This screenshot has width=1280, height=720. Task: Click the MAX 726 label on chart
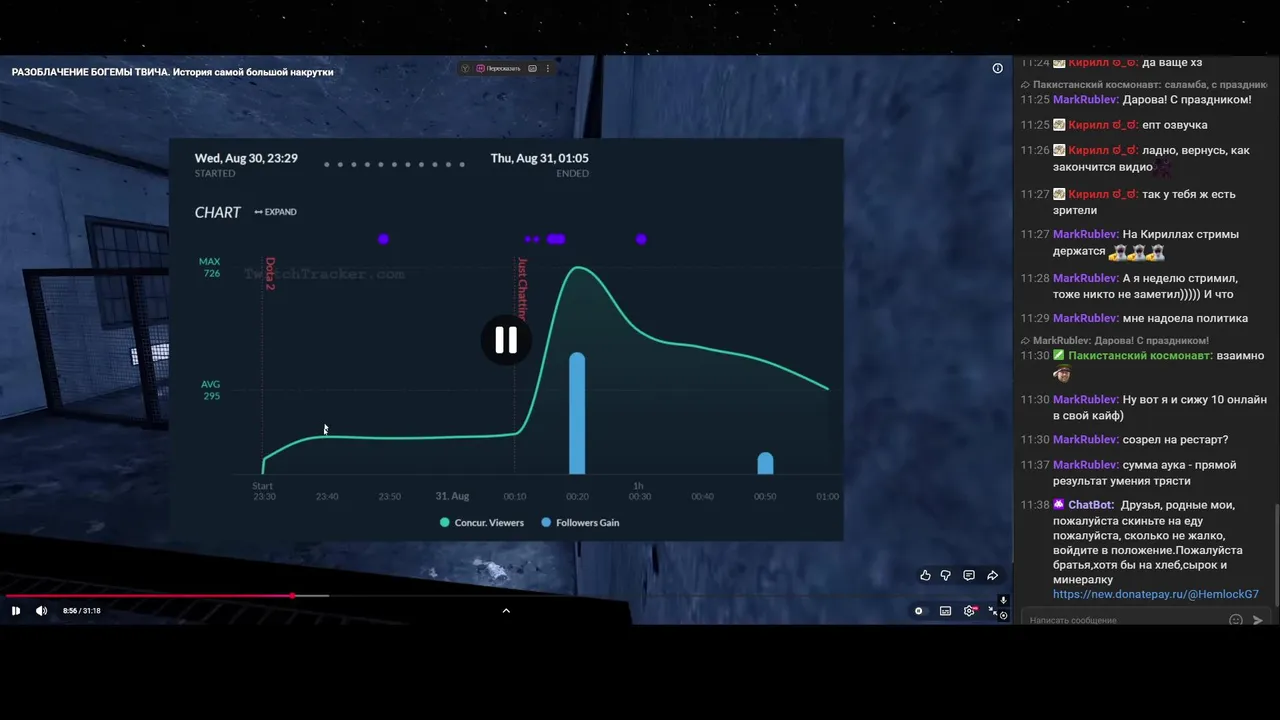(x=209, y=267)
